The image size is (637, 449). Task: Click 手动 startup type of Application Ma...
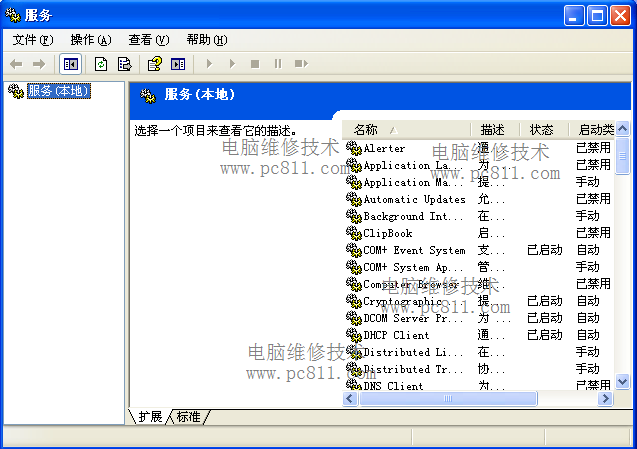(x=587, y=182)
